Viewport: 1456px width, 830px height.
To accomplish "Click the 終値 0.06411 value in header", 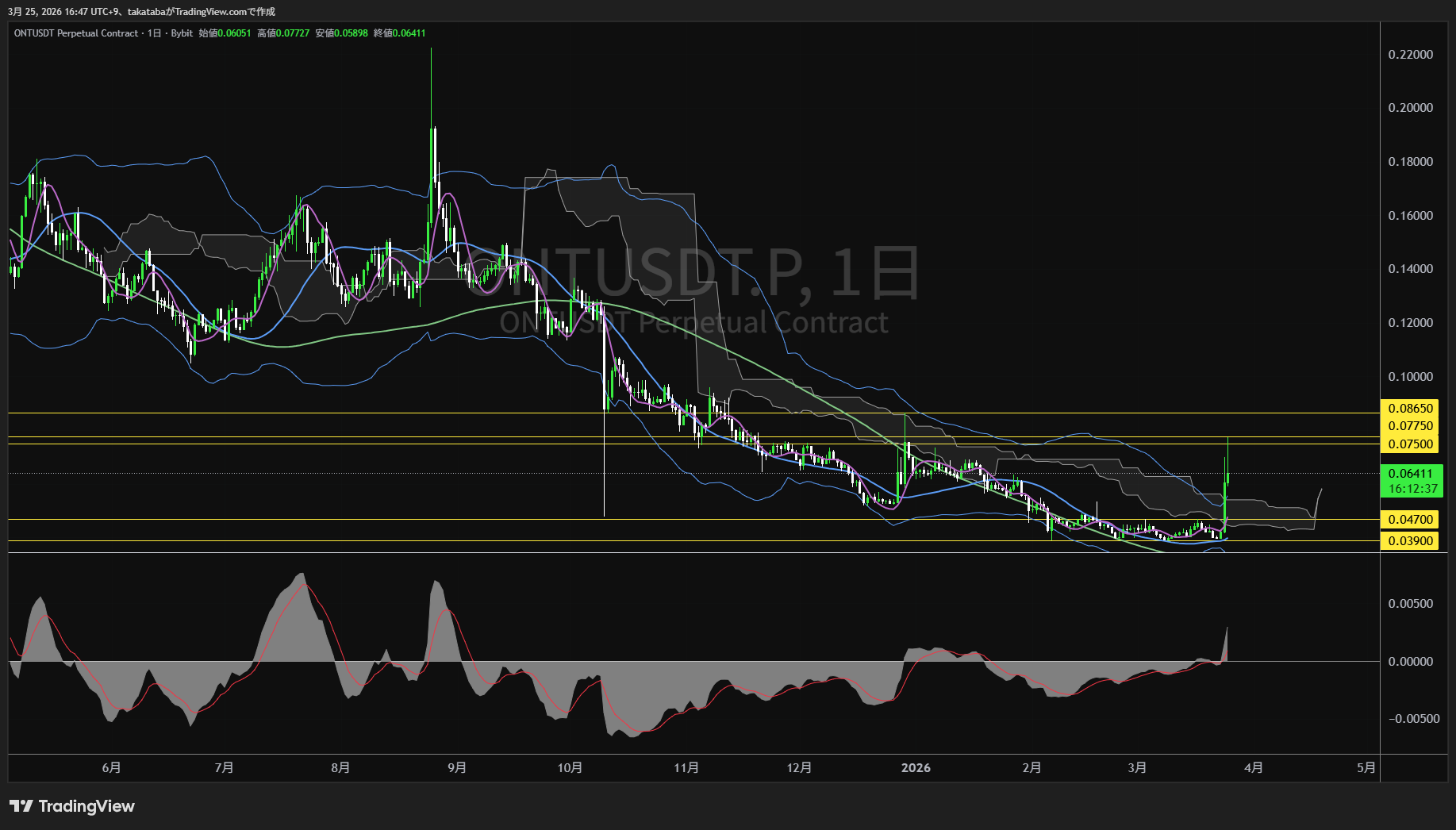I will (x=409, y=33).
